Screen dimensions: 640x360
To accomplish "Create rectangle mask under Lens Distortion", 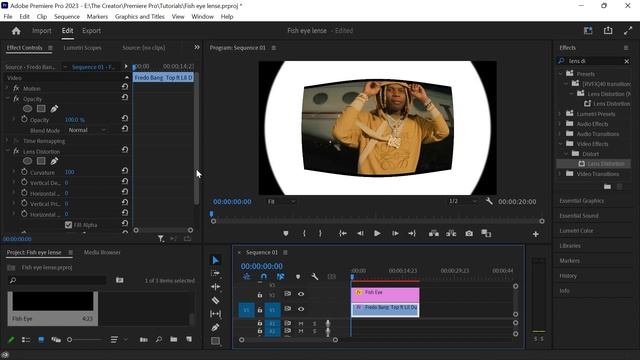I will 41,161.
